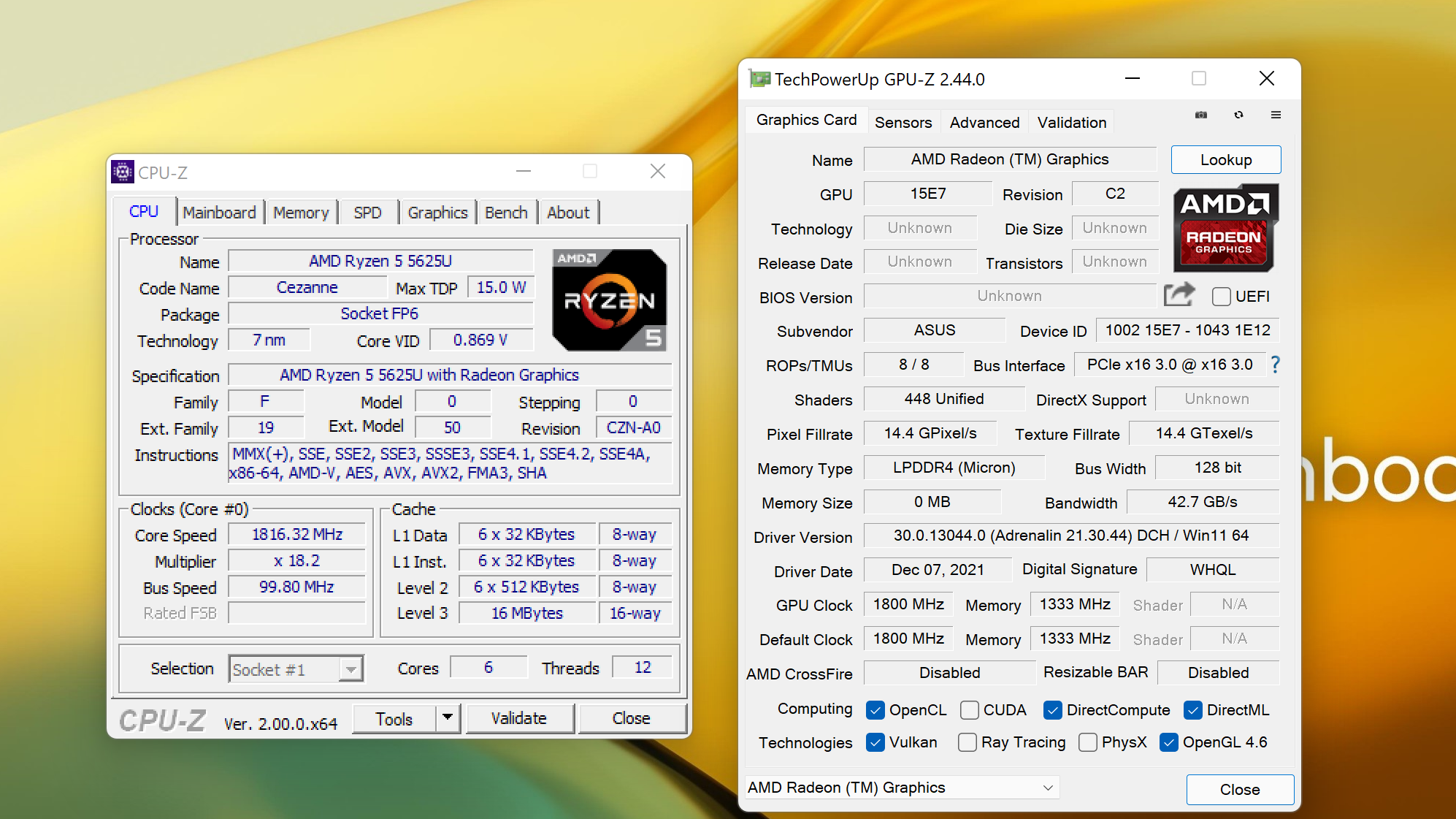Toggle the OpenCL checkbox
The image size is (1456, 819).
point(875,709)
